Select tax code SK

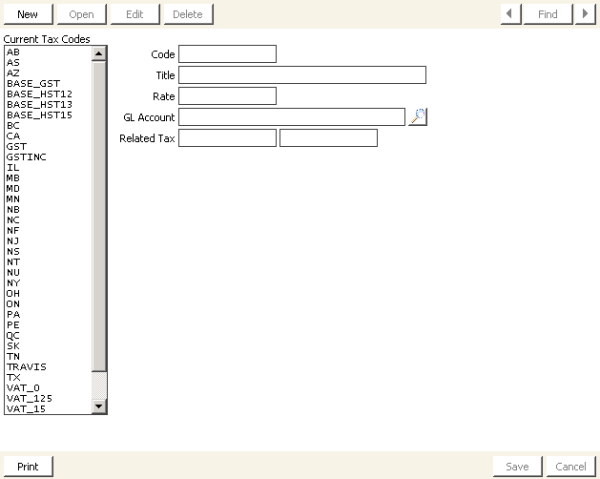click(48, 346)
